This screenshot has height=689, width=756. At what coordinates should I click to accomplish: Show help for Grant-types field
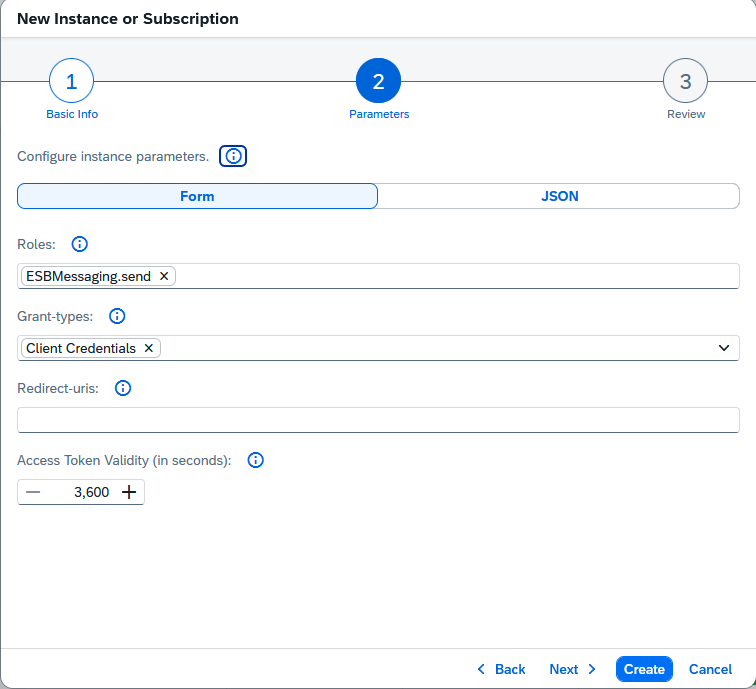click(117, 316)
